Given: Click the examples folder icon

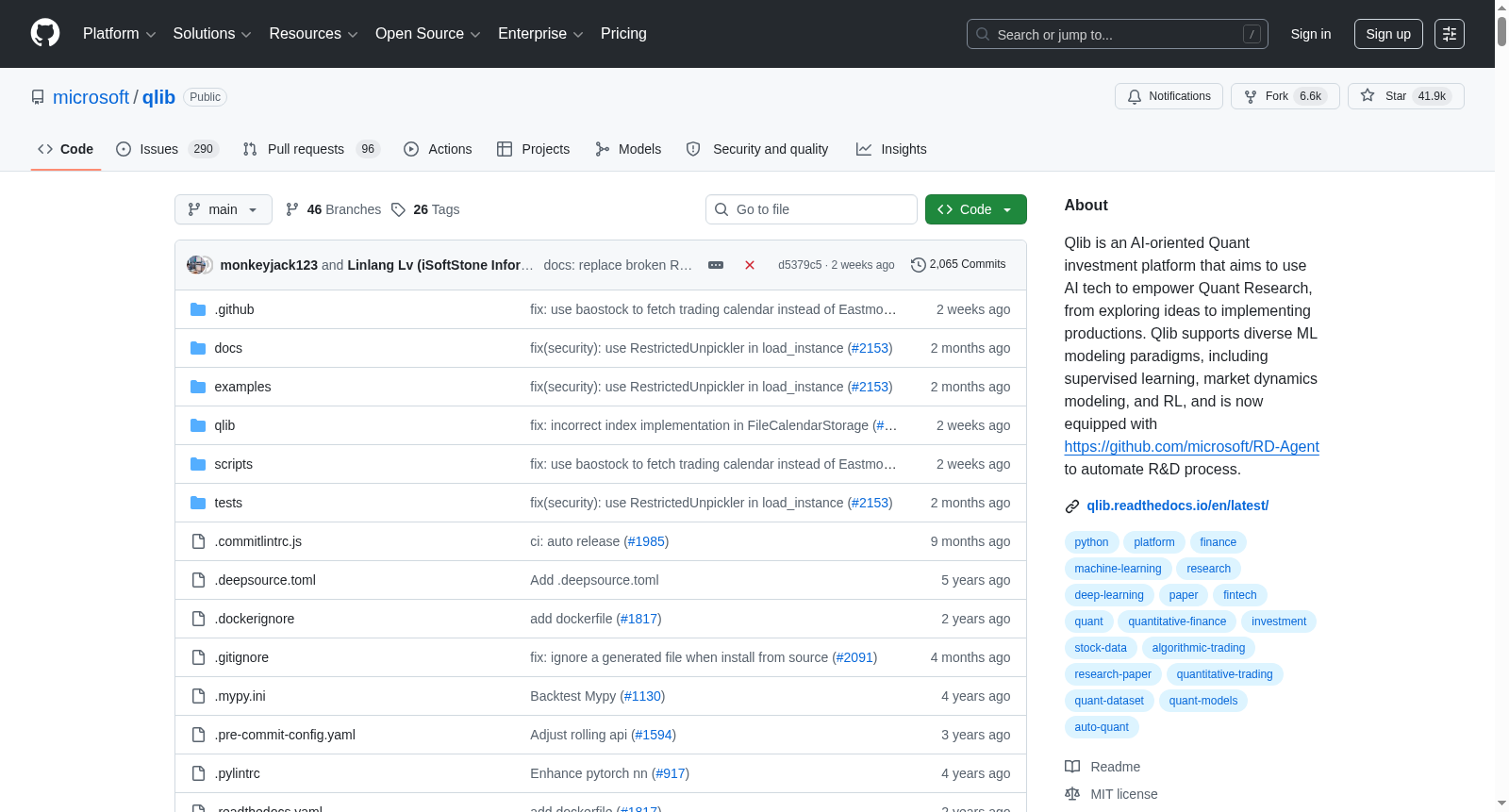Looking at the screenshot, I should pos(198,387).
